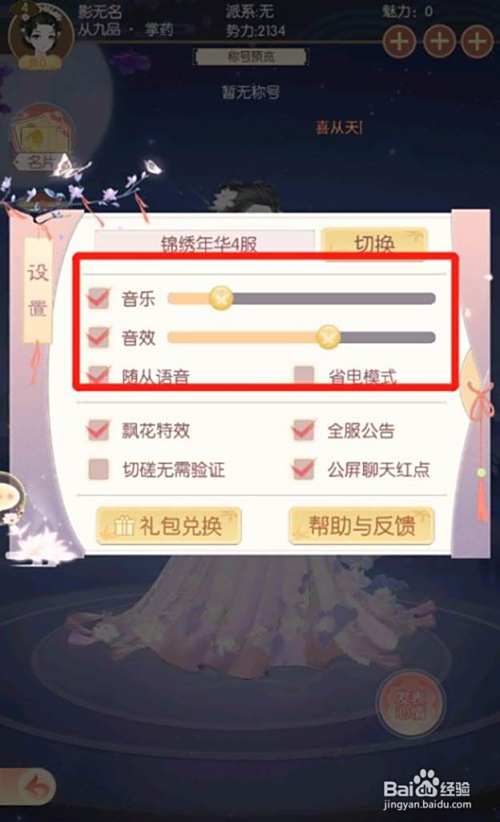Screen dimensions: 500x822
Task: Click the 音效 volume slider handle
Action: coord(329,337)
